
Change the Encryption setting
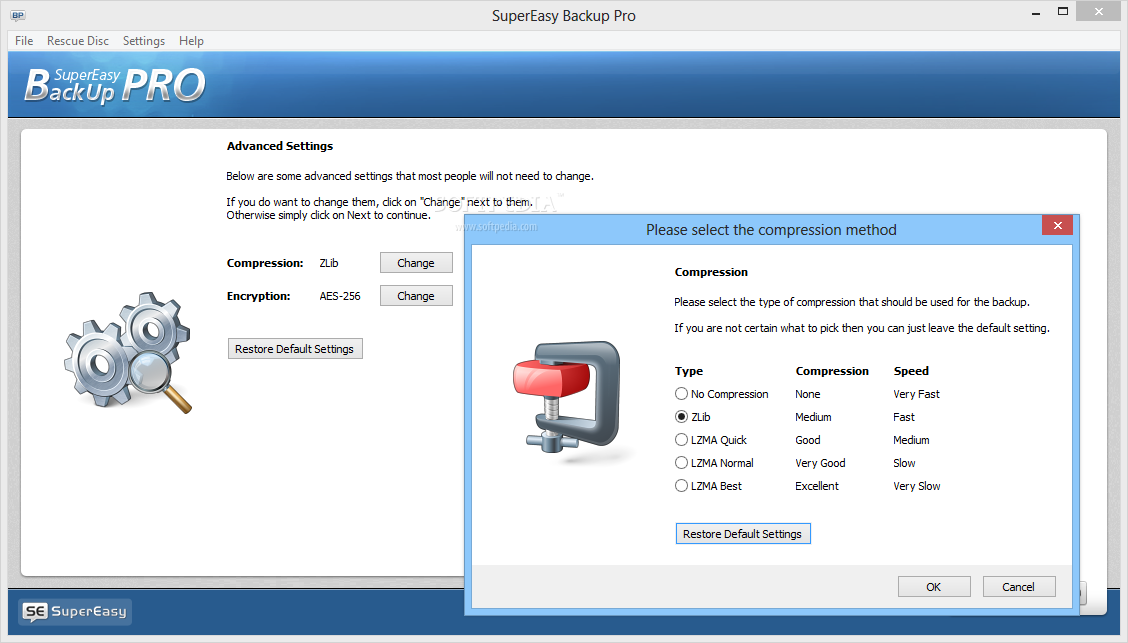pyautogui.click(x=416, y=296)
